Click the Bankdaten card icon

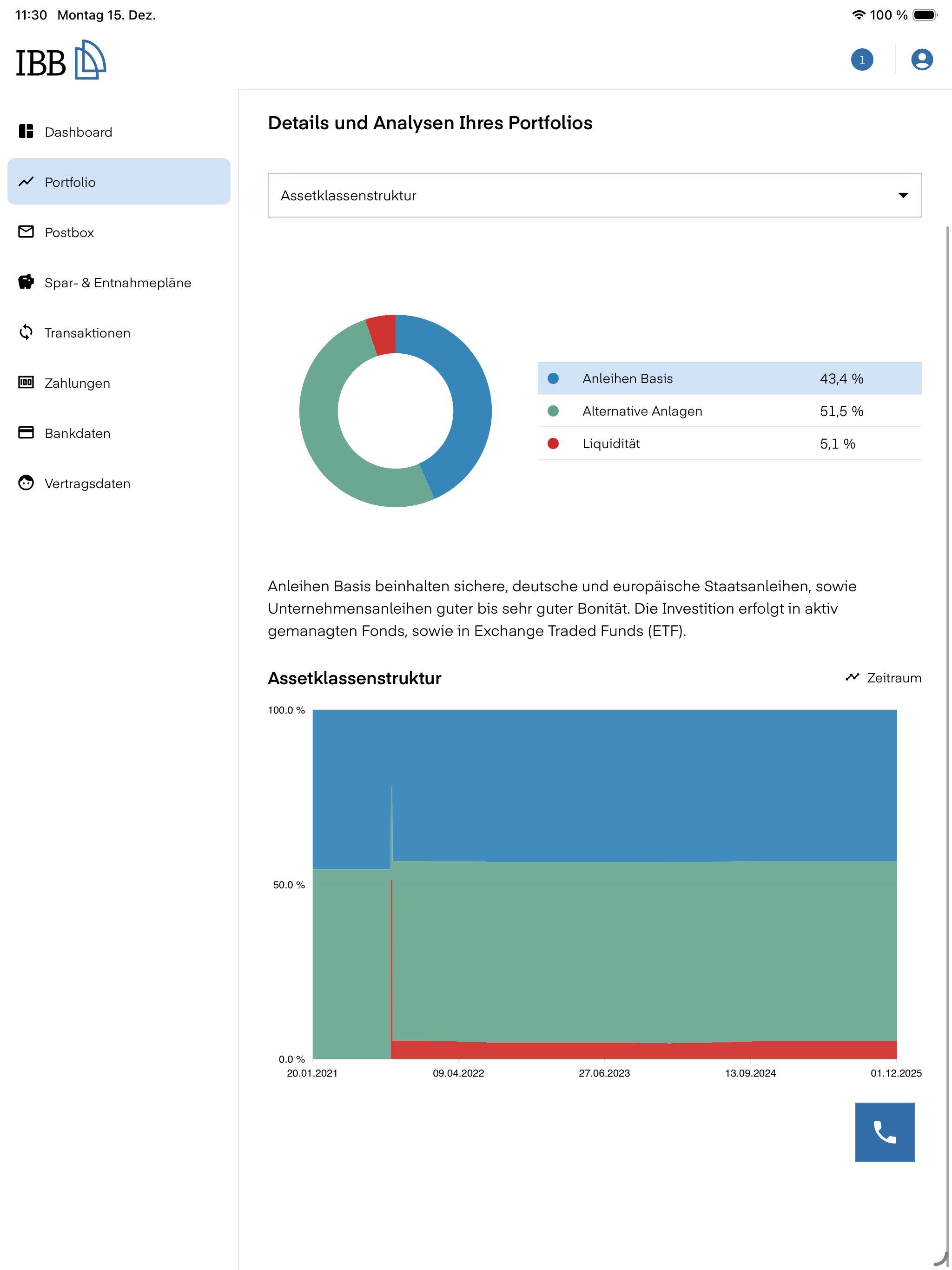point(26,432)
